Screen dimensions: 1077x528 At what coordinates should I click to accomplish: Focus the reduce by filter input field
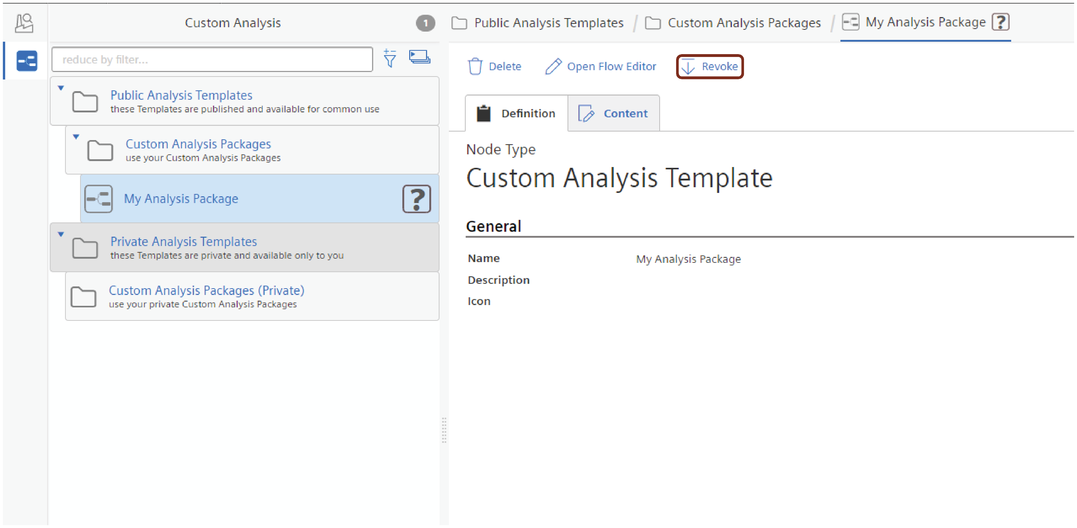[212, 60]
